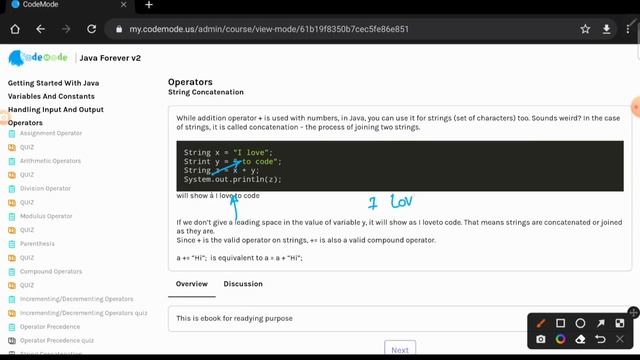The image size is (640, 360).
Task: Open QUIZ after Division Operator
Action: [x=27, y=202]
